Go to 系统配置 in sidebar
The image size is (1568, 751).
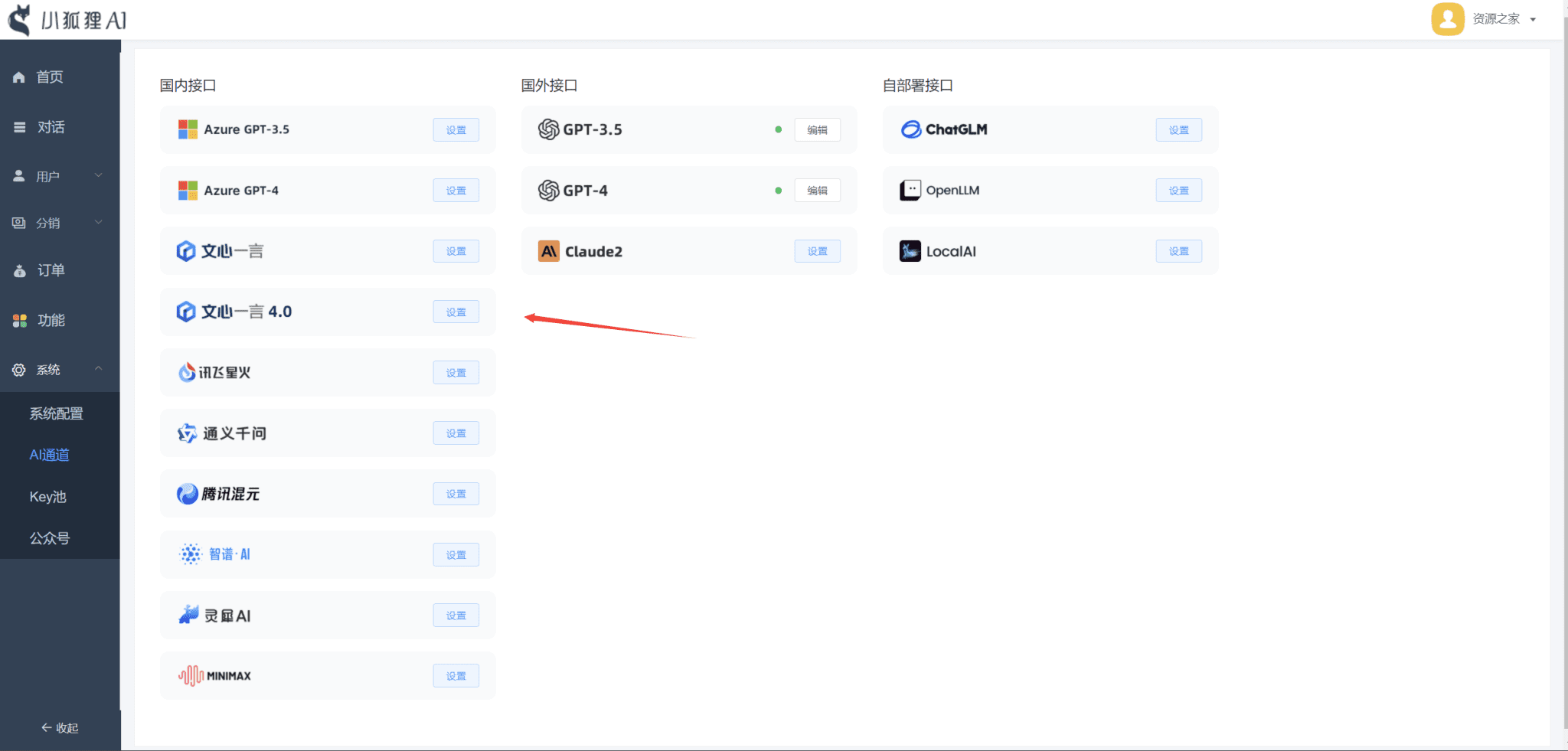[57, 413]
